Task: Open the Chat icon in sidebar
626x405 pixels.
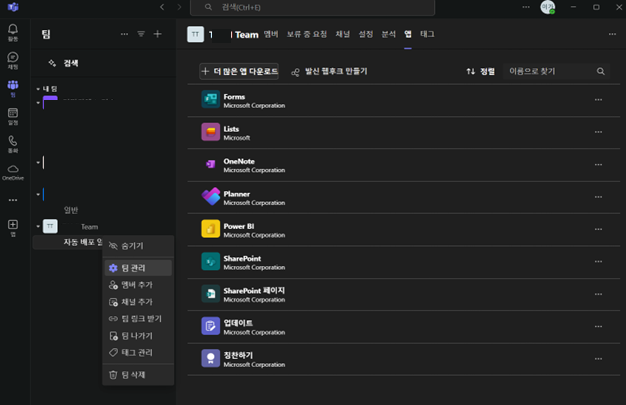Action: [13, 60]
